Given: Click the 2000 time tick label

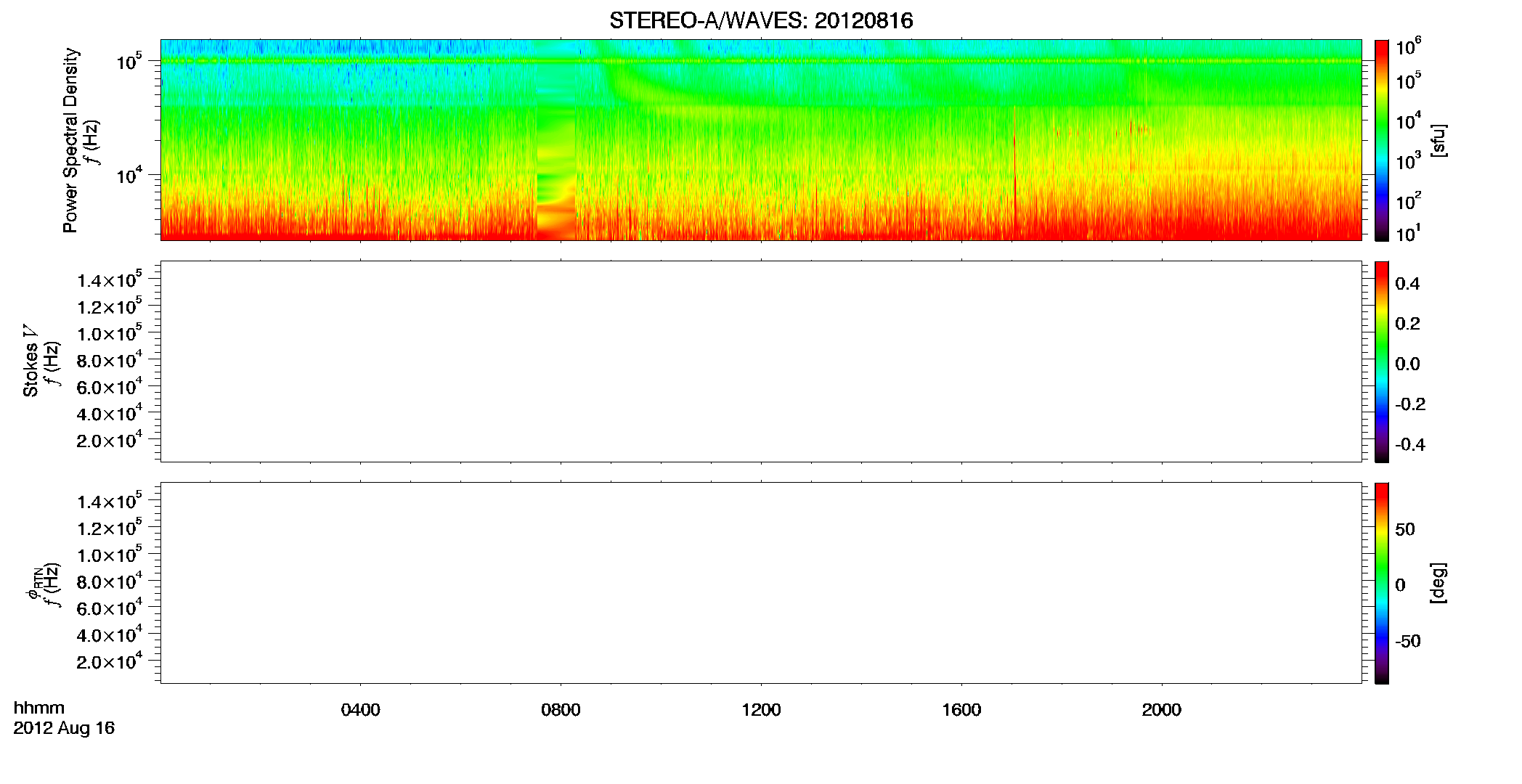Looking at the screenshot, I should [x=1161, y=710].
